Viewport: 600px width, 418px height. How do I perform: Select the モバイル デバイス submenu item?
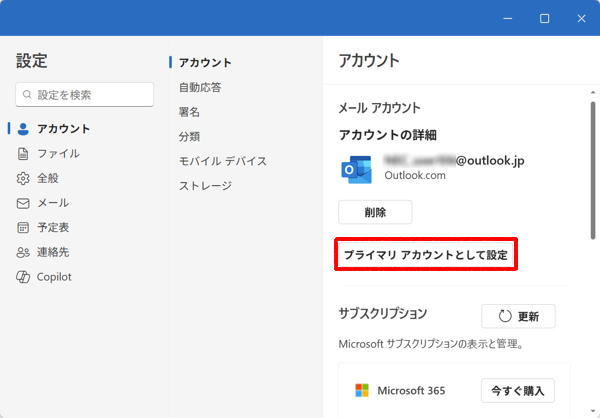tap(223, 161)
